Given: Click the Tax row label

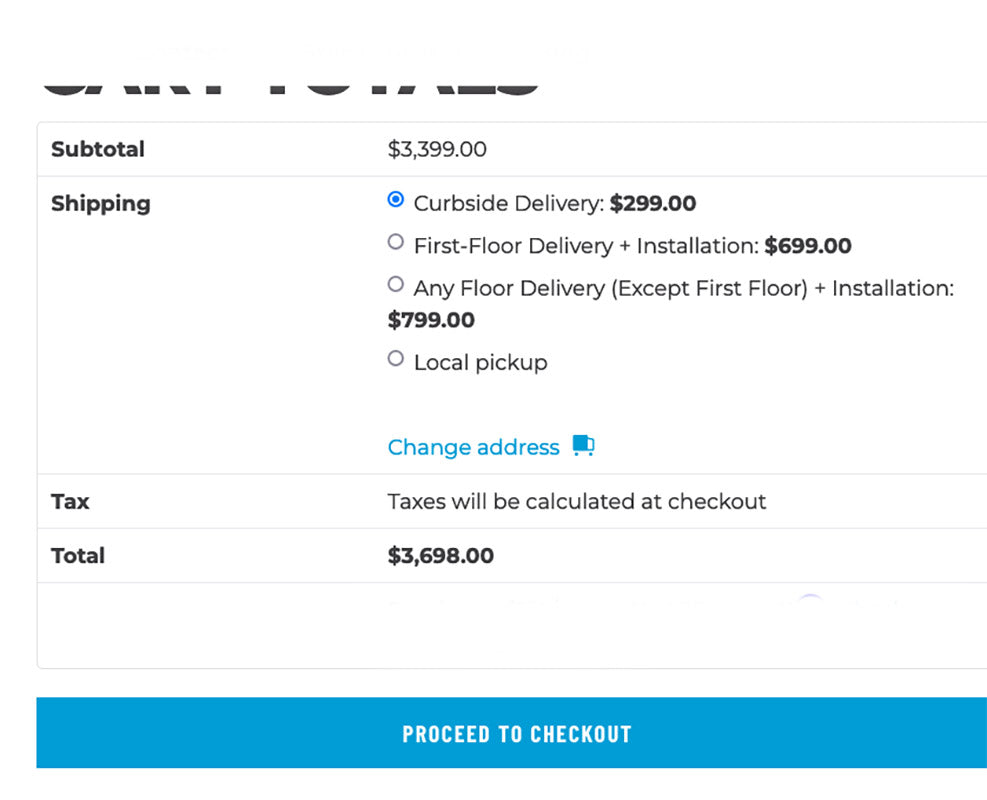Looking at the screenshot, I should pyautogui.click(x=70, y=501).
